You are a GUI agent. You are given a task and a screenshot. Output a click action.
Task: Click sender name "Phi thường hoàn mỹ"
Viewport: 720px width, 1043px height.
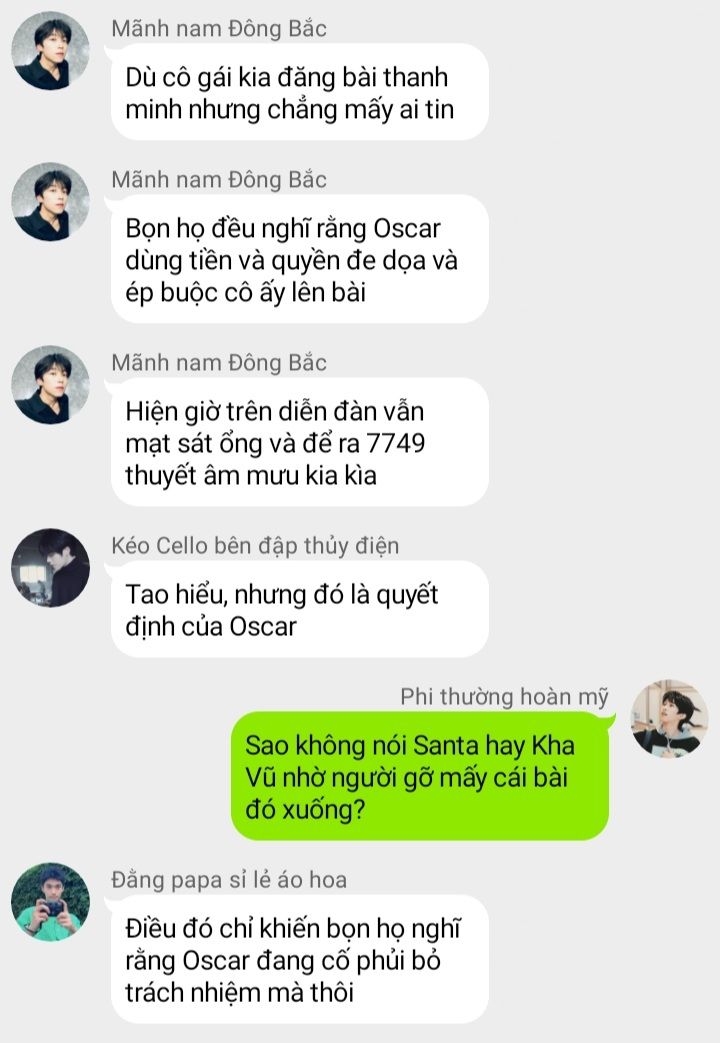click(x=504, y=697)
